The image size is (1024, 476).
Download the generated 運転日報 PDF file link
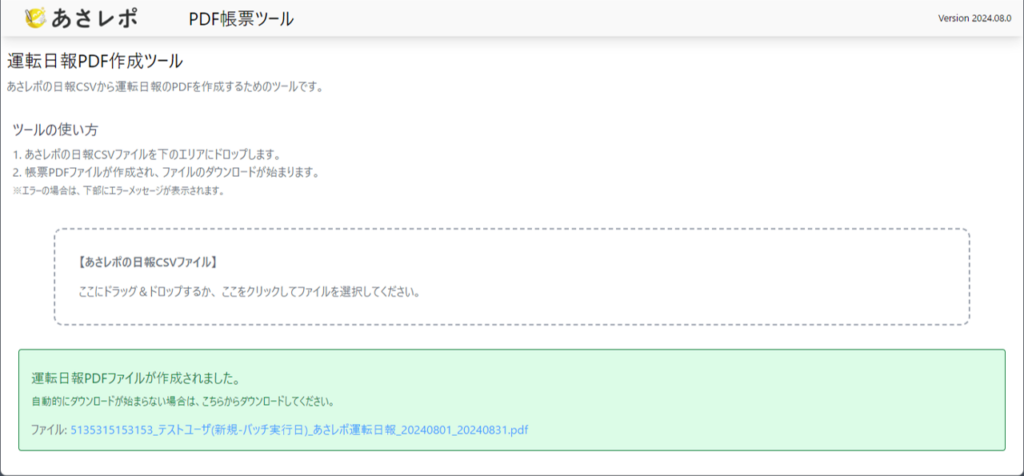(299, 430)
